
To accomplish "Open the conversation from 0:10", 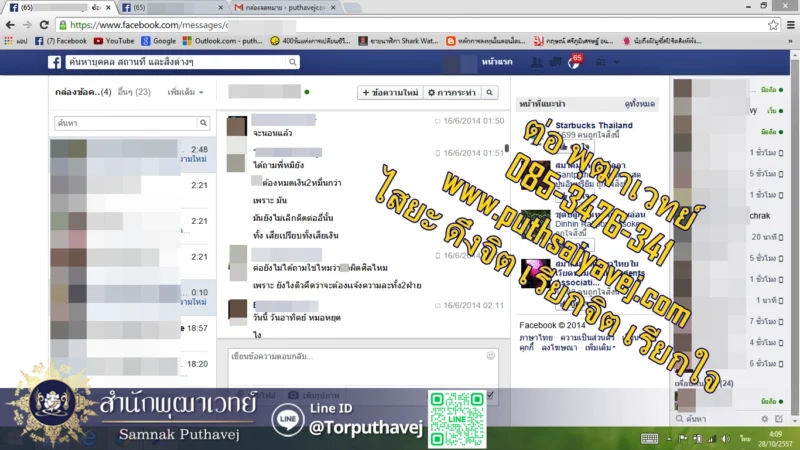I will (x=132, y=296).
